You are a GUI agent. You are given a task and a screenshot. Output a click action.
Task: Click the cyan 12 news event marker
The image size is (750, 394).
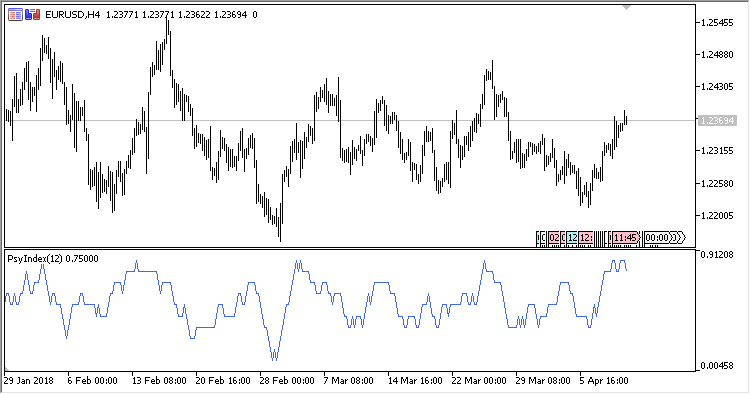(x=572, y=238)
